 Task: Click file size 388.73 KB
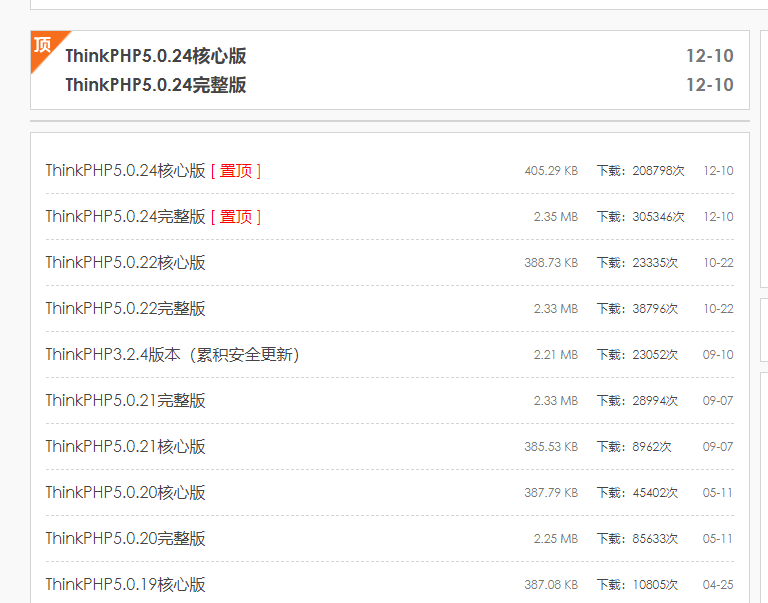[551, 263]
